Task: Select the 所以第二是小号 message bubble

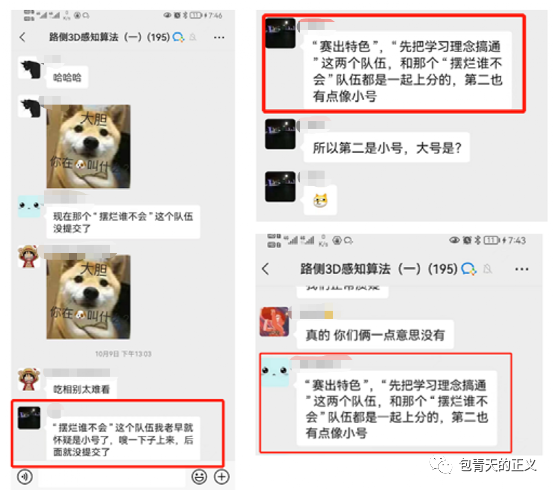Action: point(387,148)
